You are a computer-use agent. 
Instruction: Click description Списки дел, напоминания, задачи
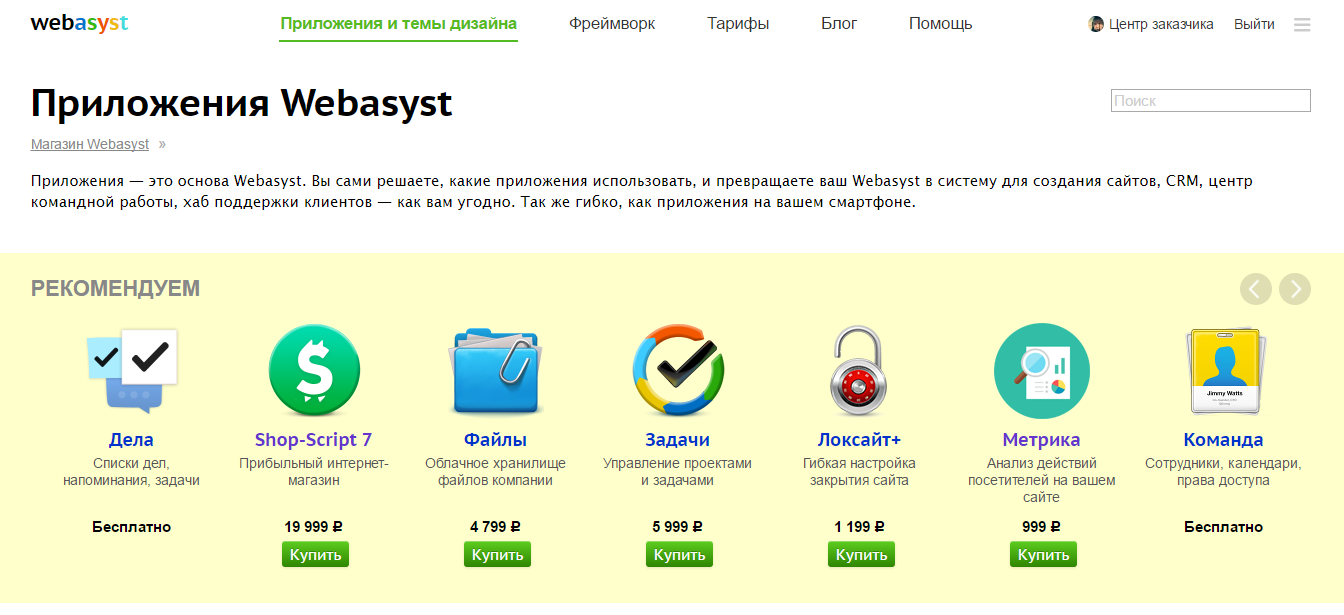(x=131, y=472)
